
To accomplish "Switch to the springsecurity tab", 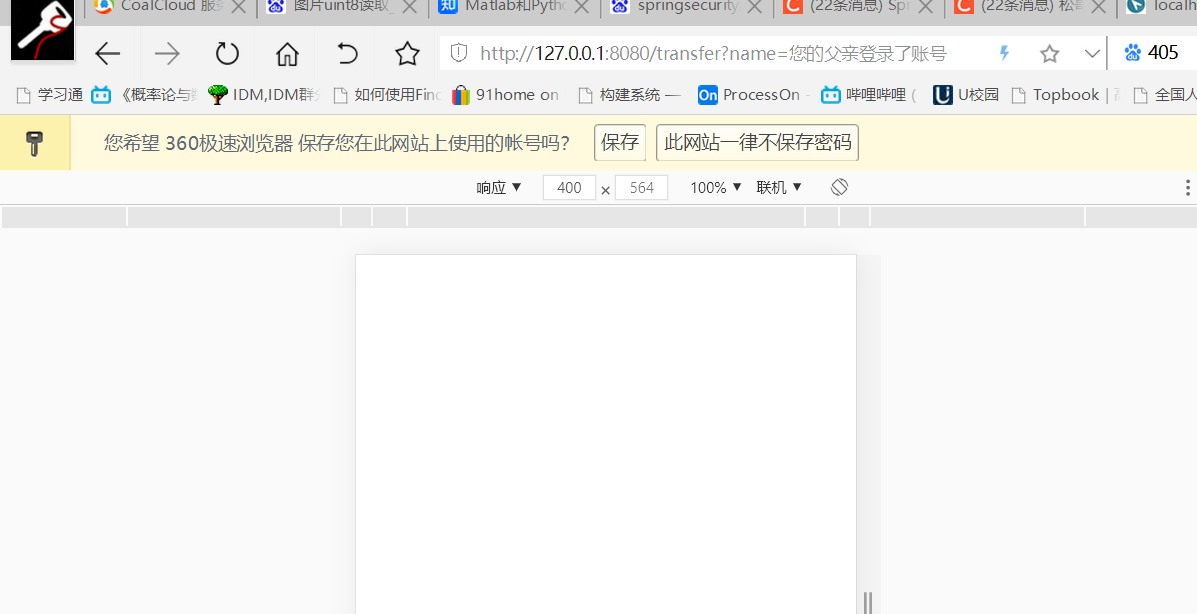I will (687, 7).
